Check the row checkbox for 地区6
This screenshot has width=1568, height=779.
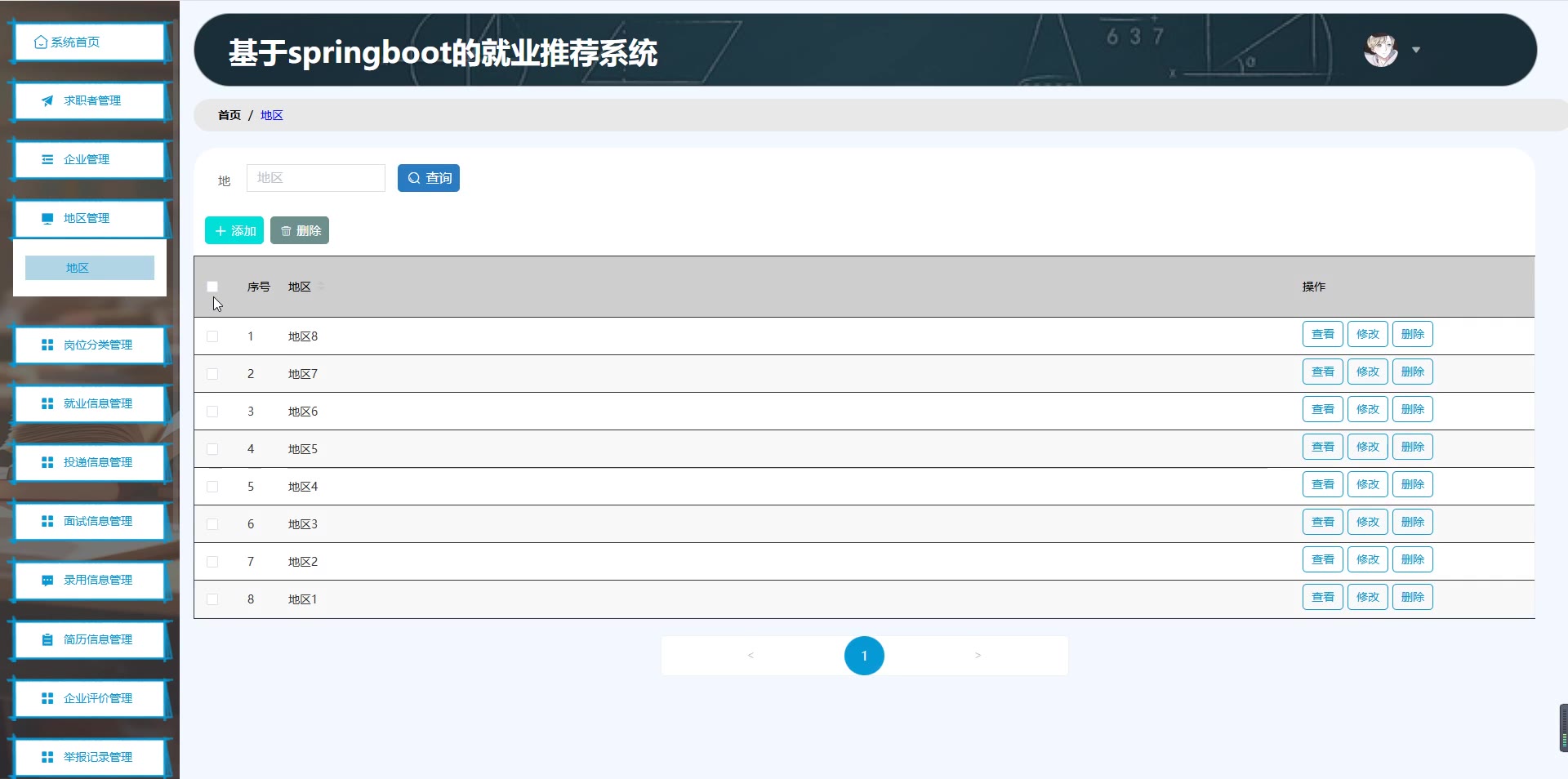(x=212, y=412)
